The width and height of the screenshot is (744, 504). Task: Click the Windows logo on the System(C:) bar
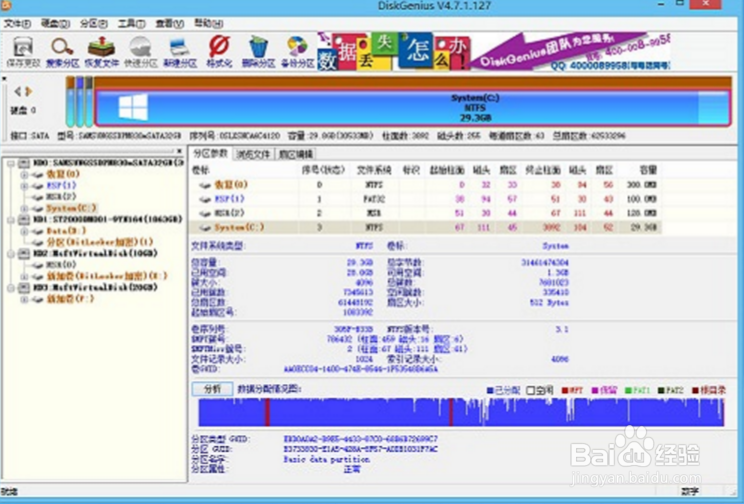pos(133,107)
